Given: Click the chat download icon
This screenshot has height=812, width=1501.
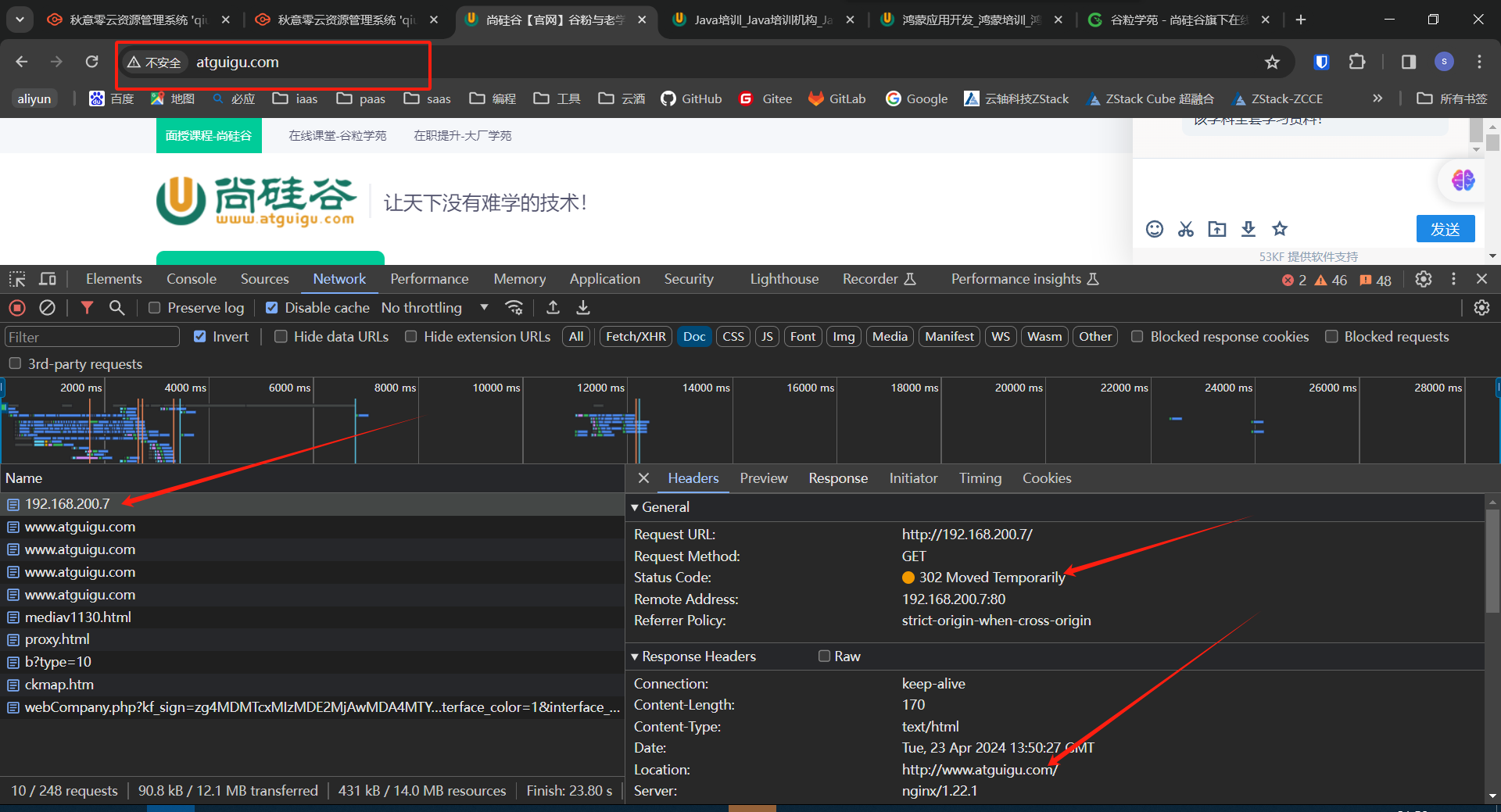Looking at the screenshot, I should click(x=1248, y=229).
